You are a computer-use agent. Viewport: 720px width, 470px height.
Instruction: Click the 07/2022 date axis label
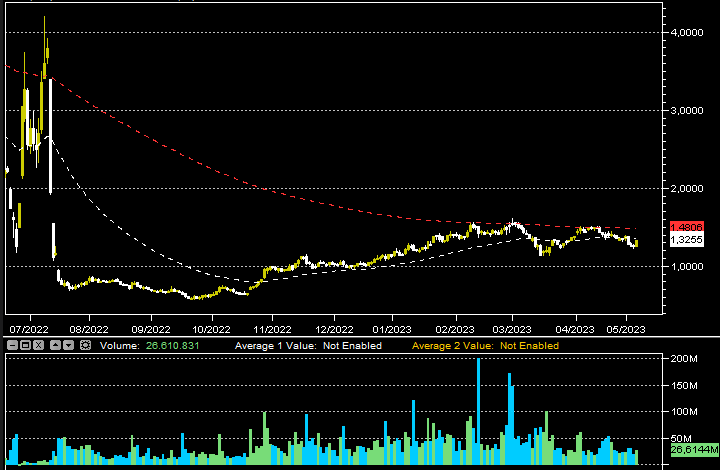[29, 329]
